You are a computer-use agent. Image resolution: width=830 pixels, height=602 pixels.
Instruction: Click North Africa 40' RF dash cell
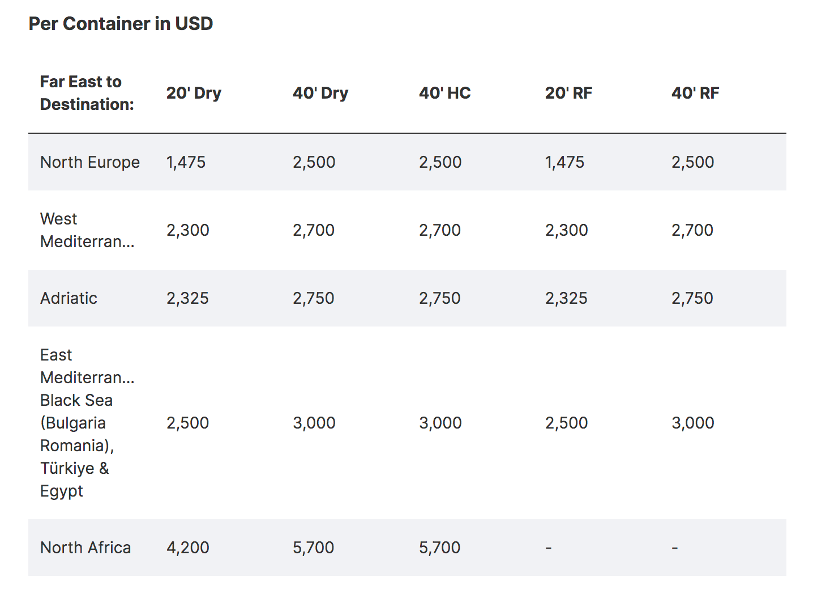click(675, 547)
